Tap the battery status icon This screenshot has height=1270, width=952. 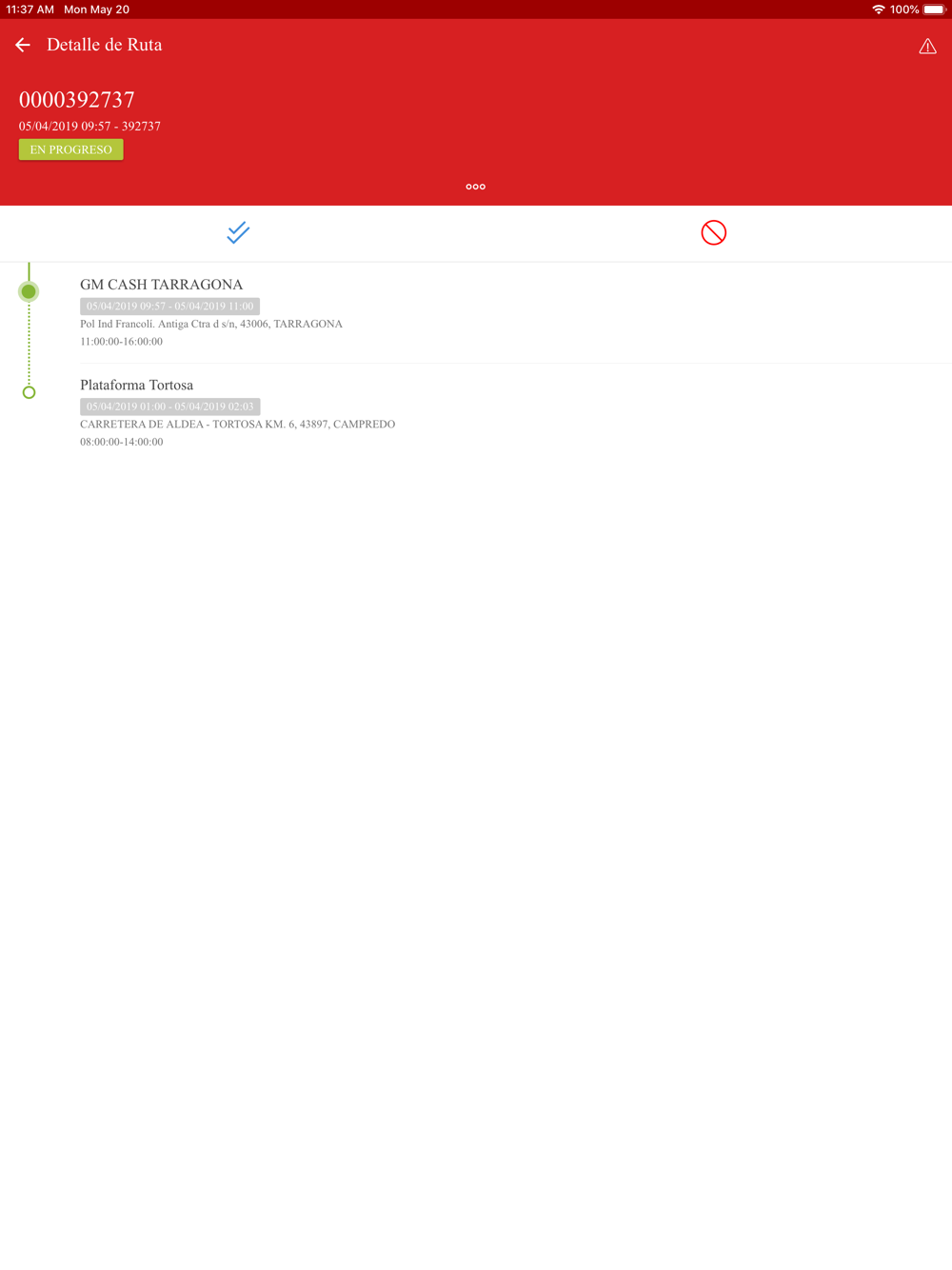pyautogui.click(x=934, y=10)
